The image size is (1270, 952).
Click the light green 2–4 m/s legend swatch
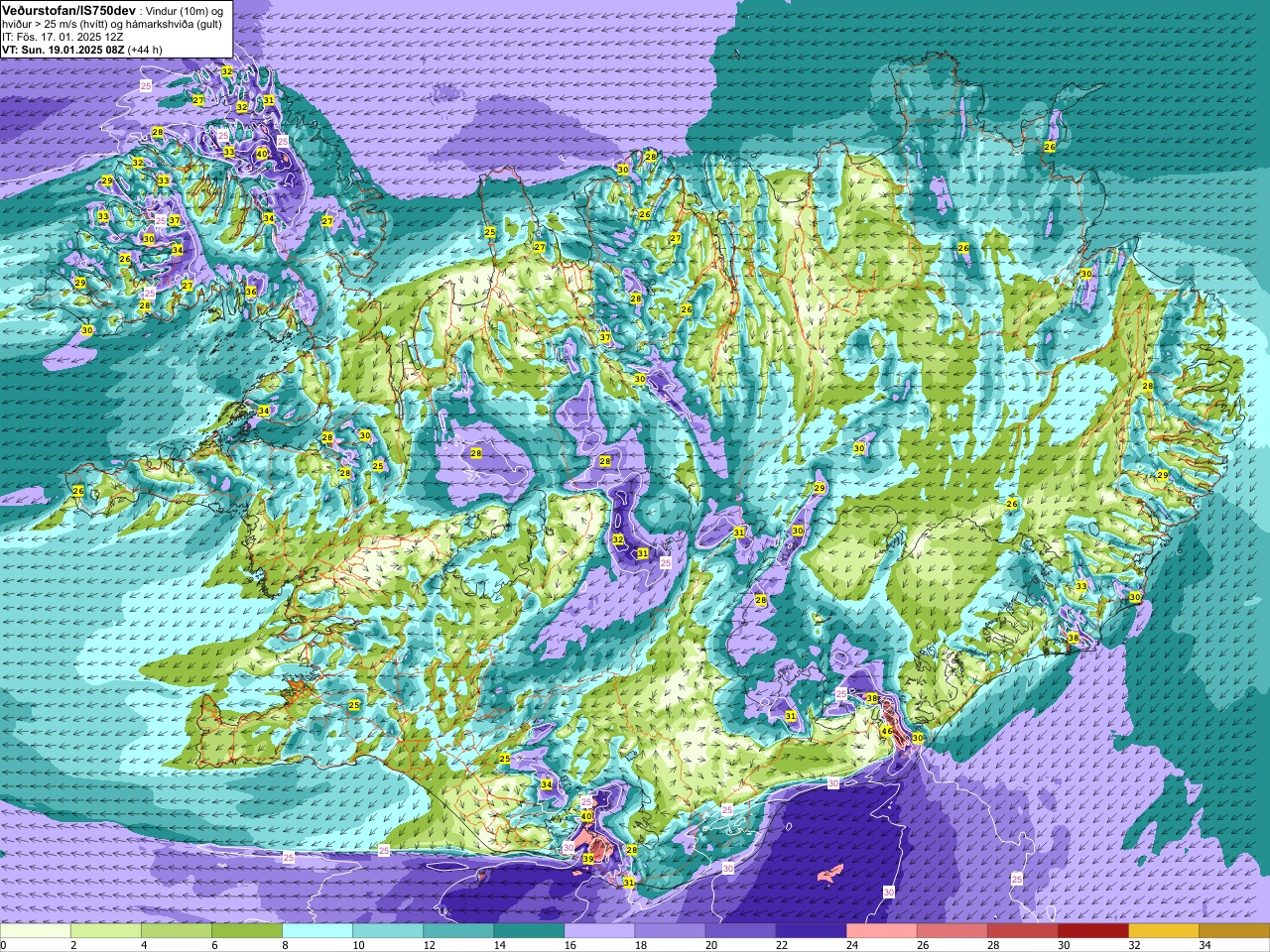106,932
